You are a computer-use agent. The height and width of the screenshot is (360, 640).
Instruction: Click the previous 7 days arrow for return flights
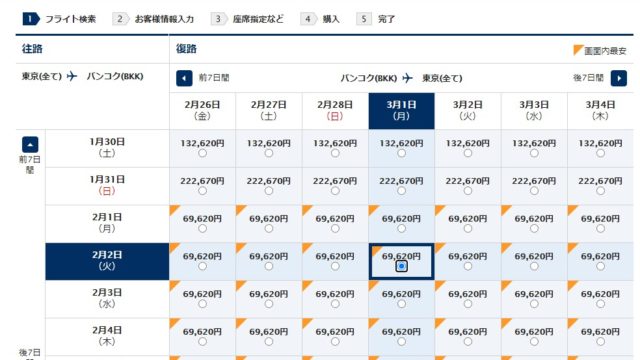tap(184, 78)
